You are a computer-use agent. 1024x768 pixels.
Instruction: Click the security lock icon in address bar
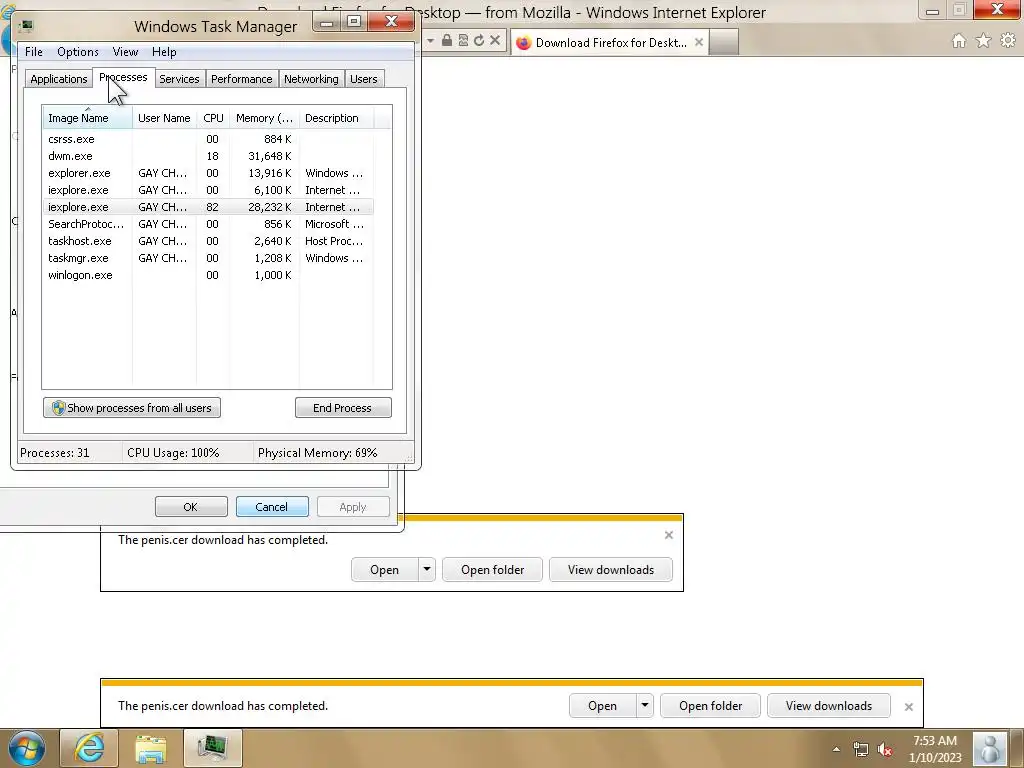pos(447,40)
